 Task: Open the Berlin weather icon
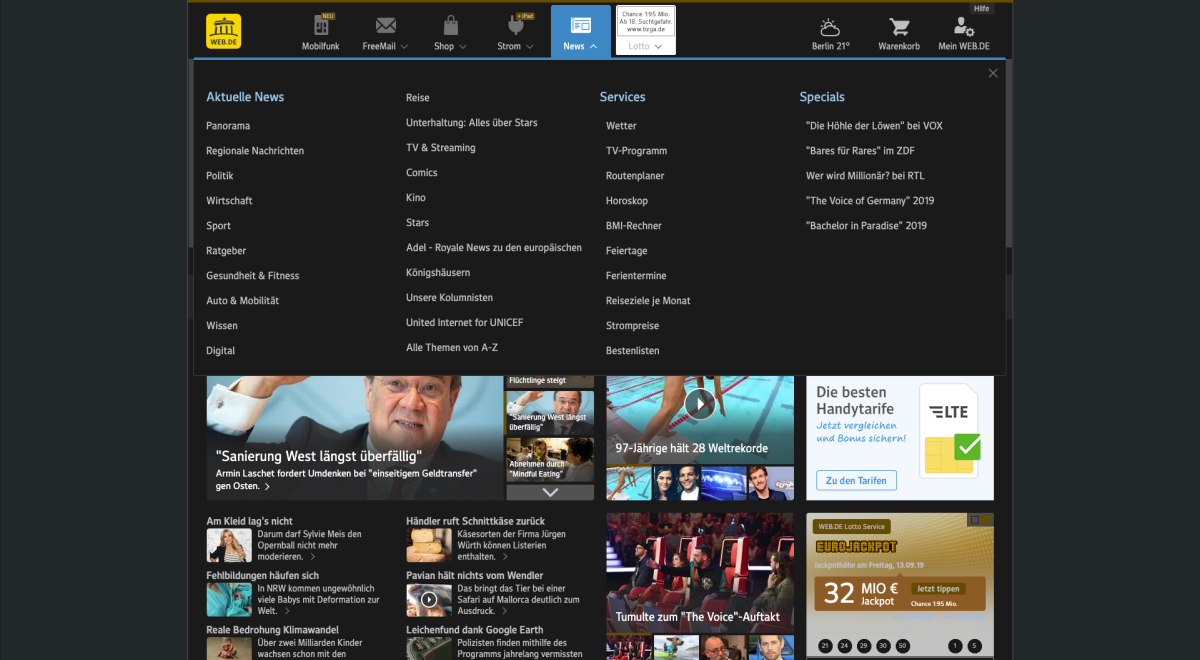(x=830, y=27)
